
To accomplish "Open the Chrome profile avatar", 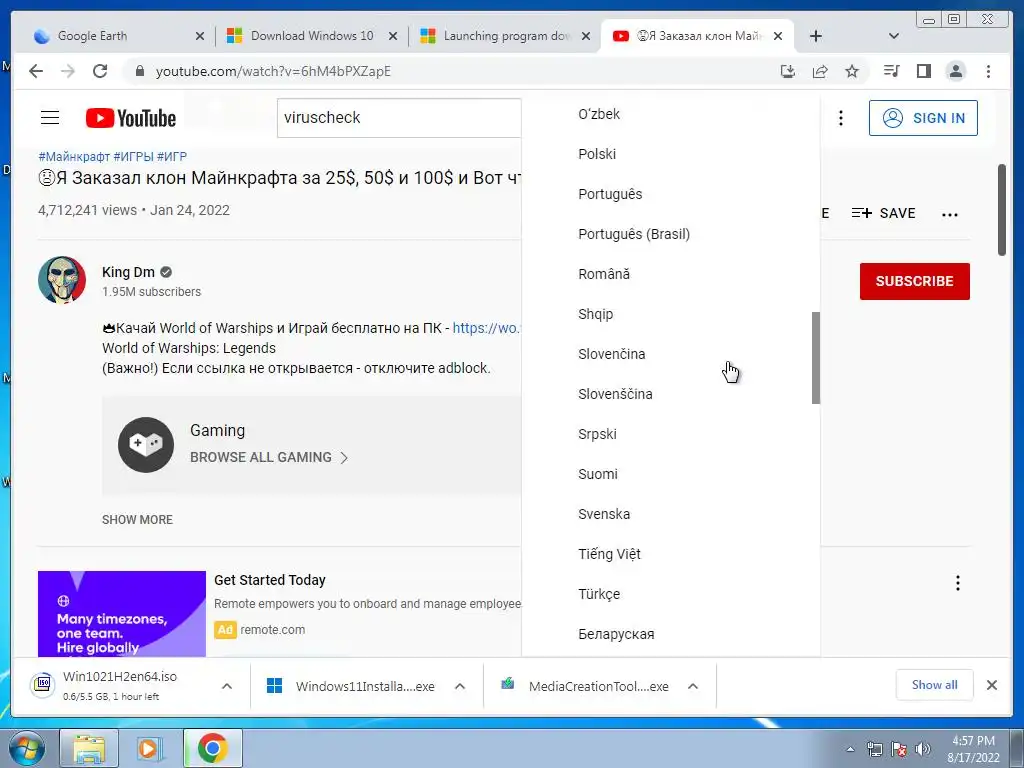I will coord(955,71).
